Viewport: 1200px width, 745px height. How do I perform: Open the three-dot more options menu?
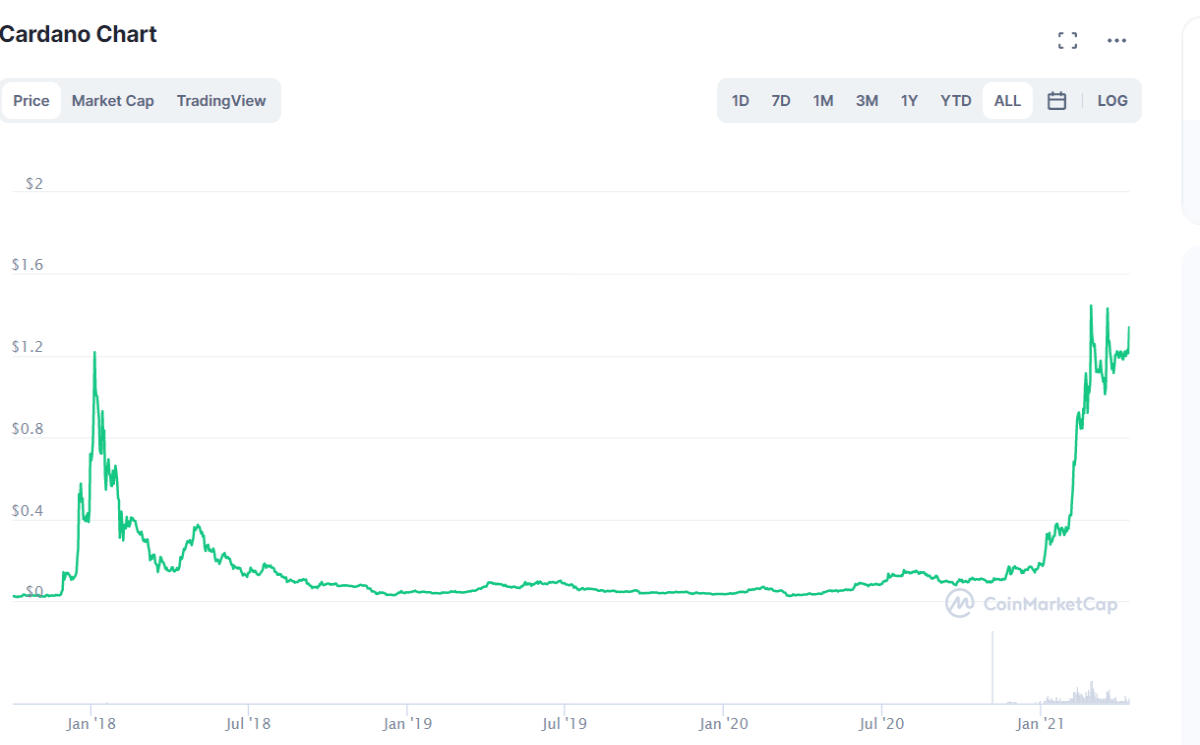[1117, 41]
